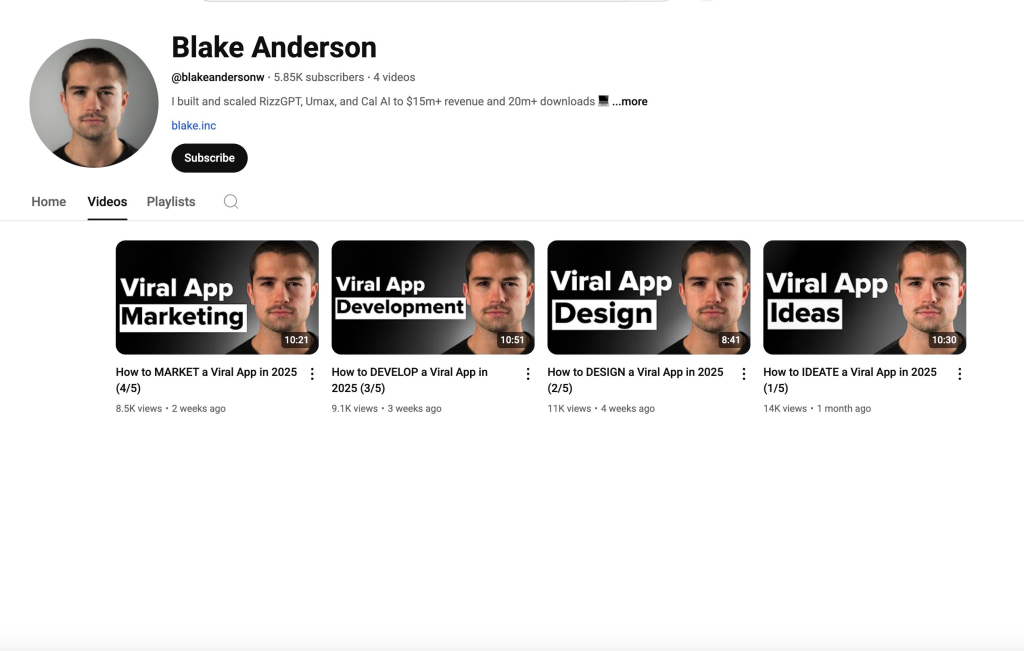The image size is (1024, 651).
Task: Expand channel description with ...more
Action: tap(630, 101)
